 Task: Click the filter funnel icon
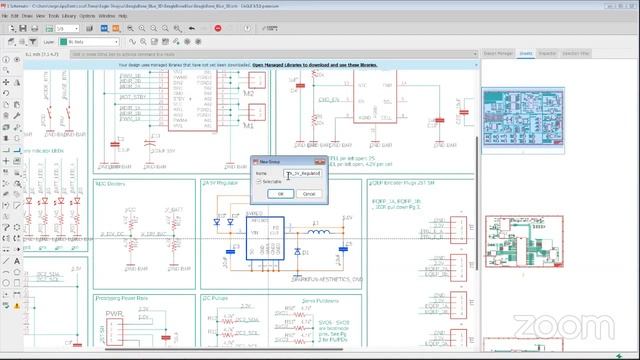[x=33, y=42]
